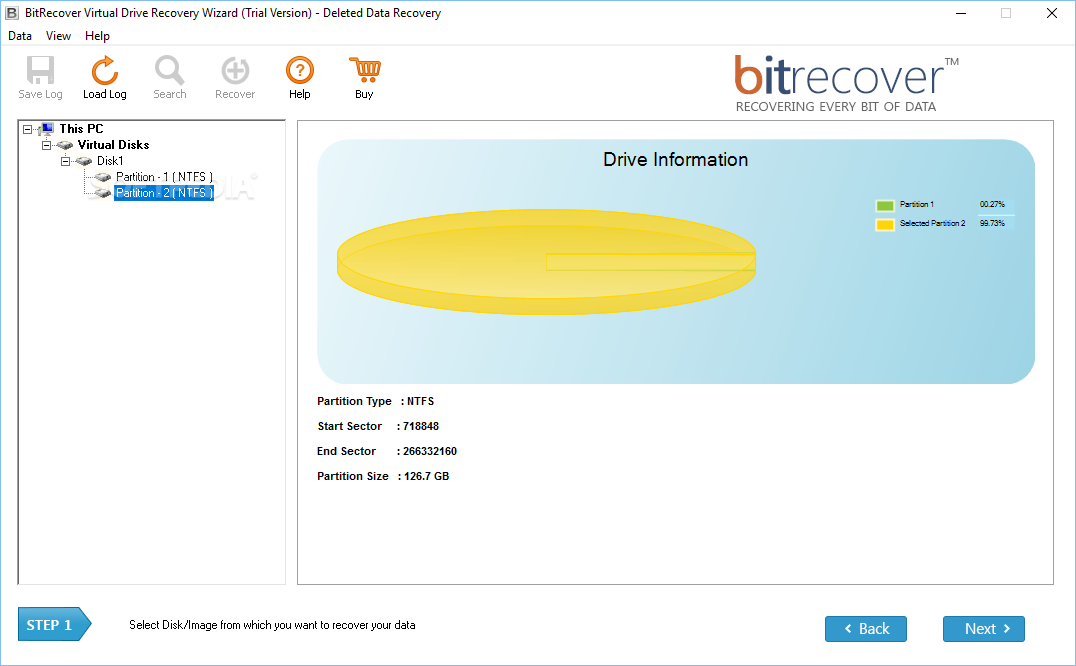Collapse the This PC tree node
Viewport: 1076px width, 666px height.
click(27, 129)
